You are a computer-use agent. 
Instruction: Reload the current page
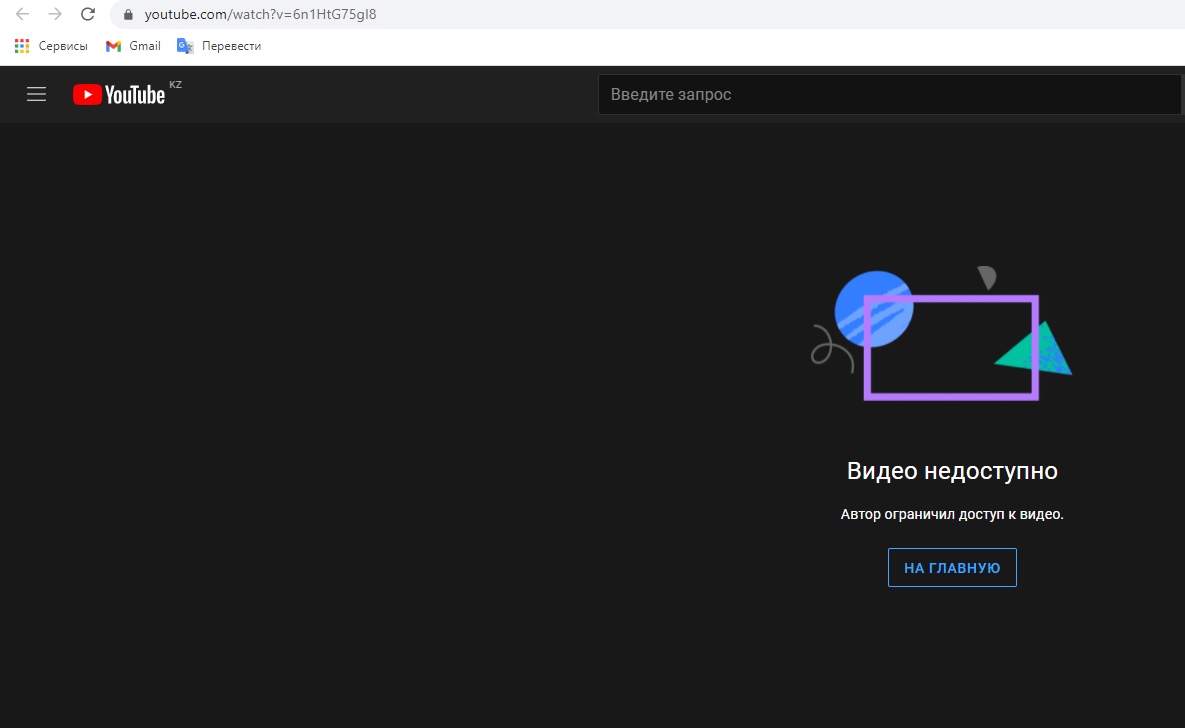[88, 14]
